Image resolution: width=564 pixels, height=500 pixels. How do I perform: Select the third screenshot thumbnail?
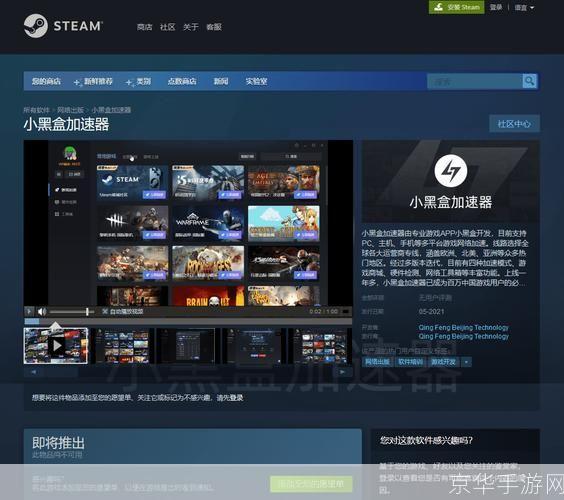pos(188,346)
